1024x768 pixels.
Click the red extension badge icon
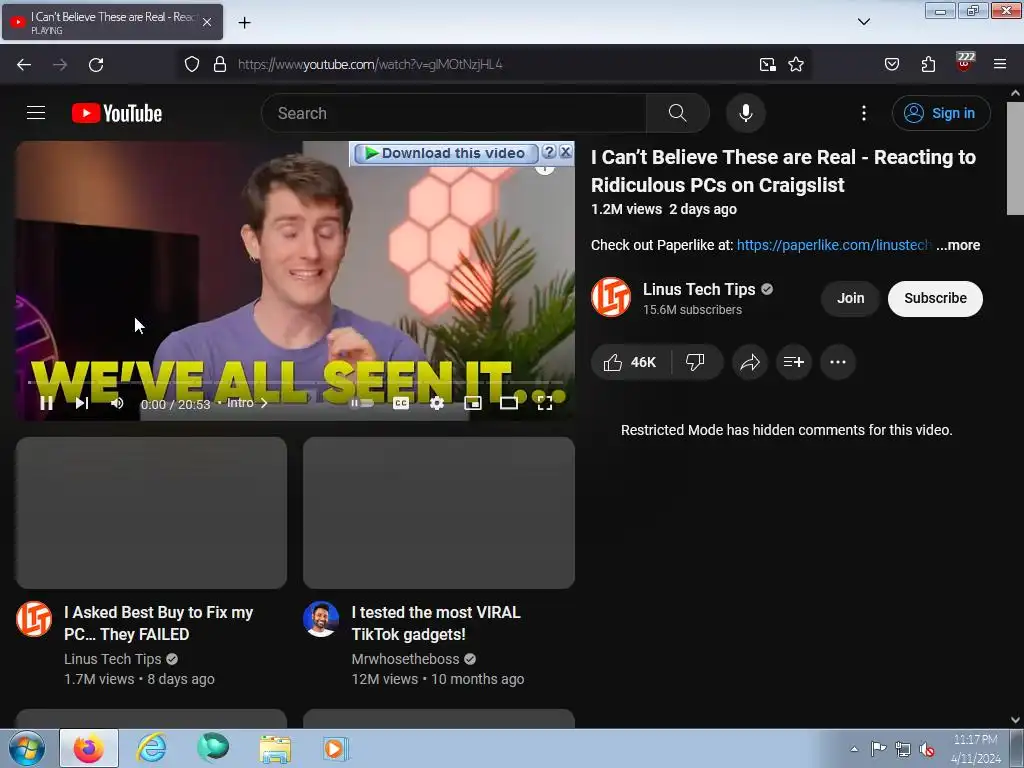coord(965,62)
